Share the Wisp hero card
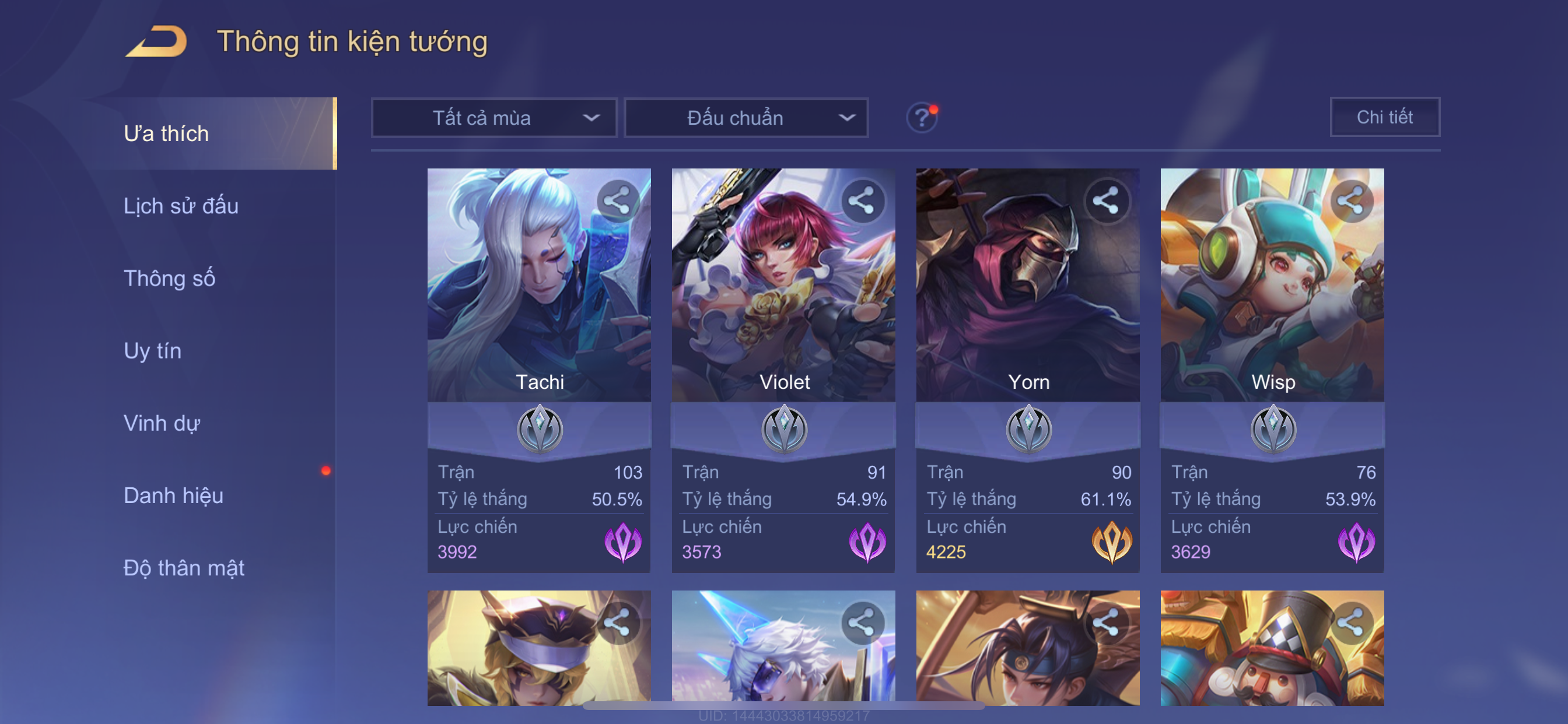The width and height of the screenshot is (1568, 724). (1350, 201)
